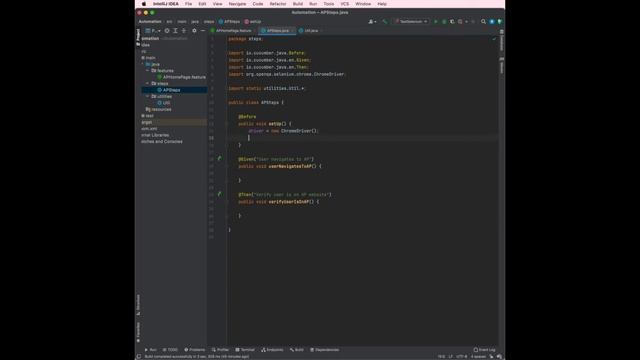Open the Edit menu
Screen dimensions: 640x360
coord(202,4)
